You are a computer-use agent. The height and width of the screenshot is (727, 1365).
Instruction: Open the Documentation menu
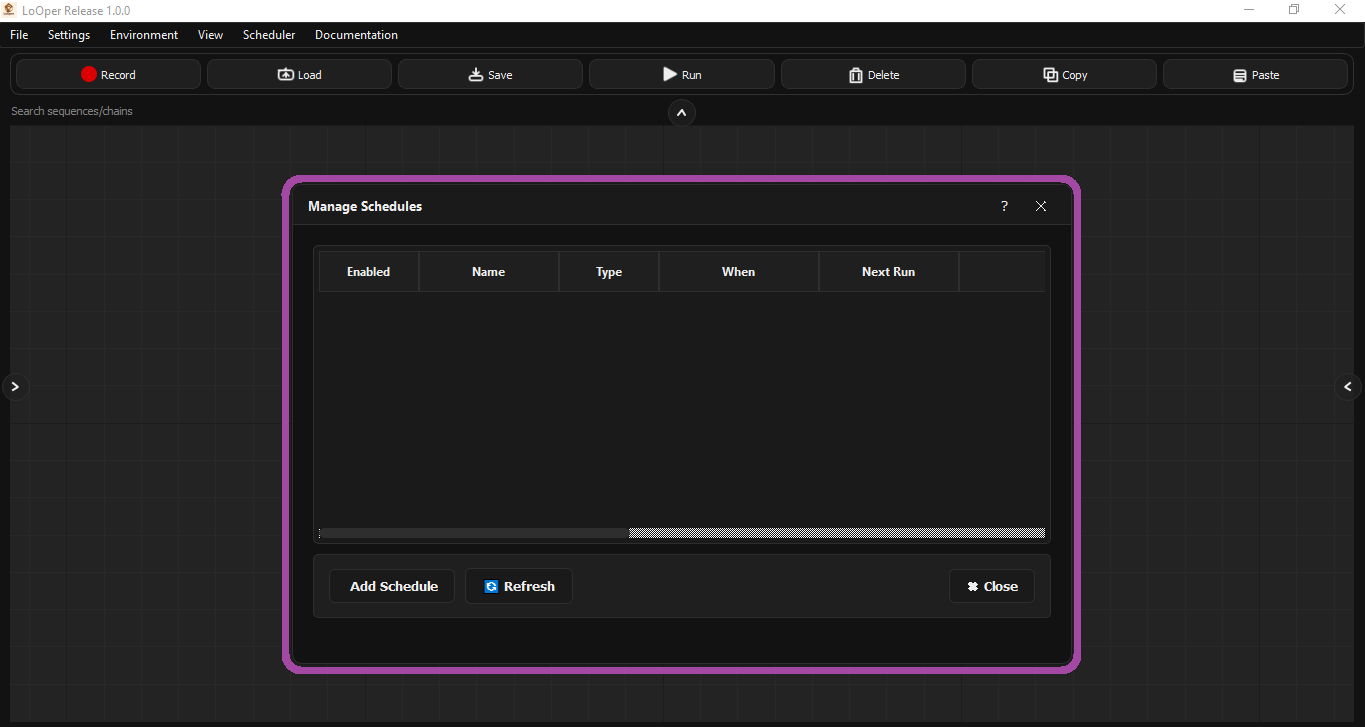point(356,34)
